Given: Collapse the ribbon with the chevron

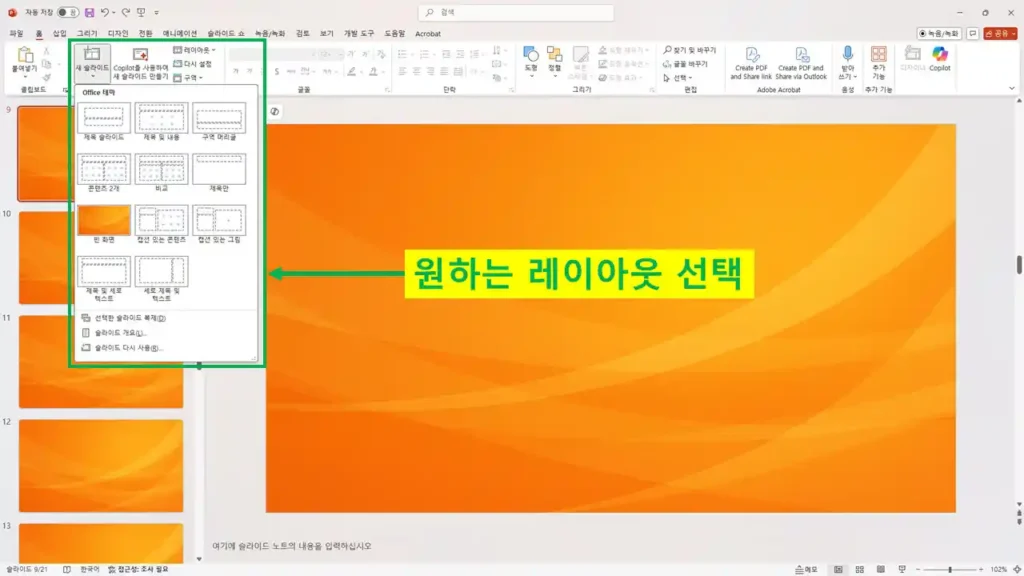Looking at the screenshot, I should pyautogui.click(x=1012, y=88).
